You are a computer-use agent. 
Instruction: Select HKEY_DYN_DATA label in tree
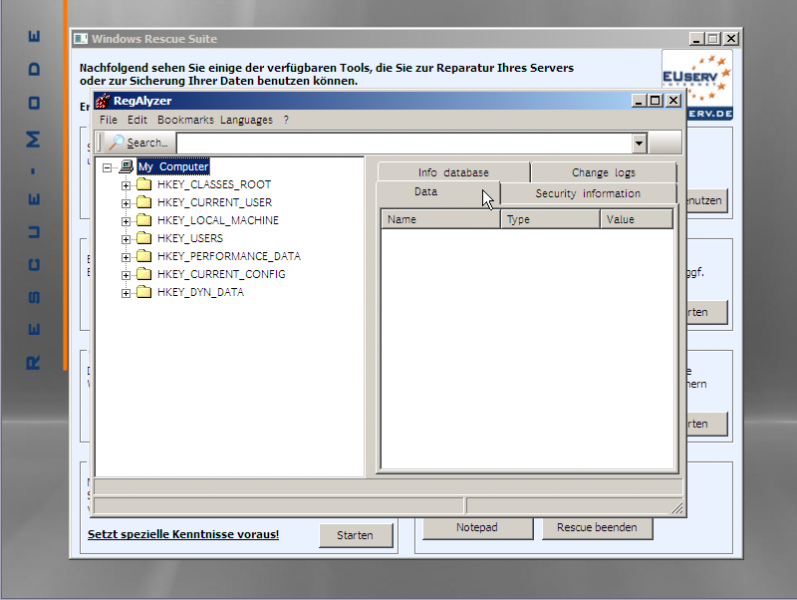click(x=200, y=292)
